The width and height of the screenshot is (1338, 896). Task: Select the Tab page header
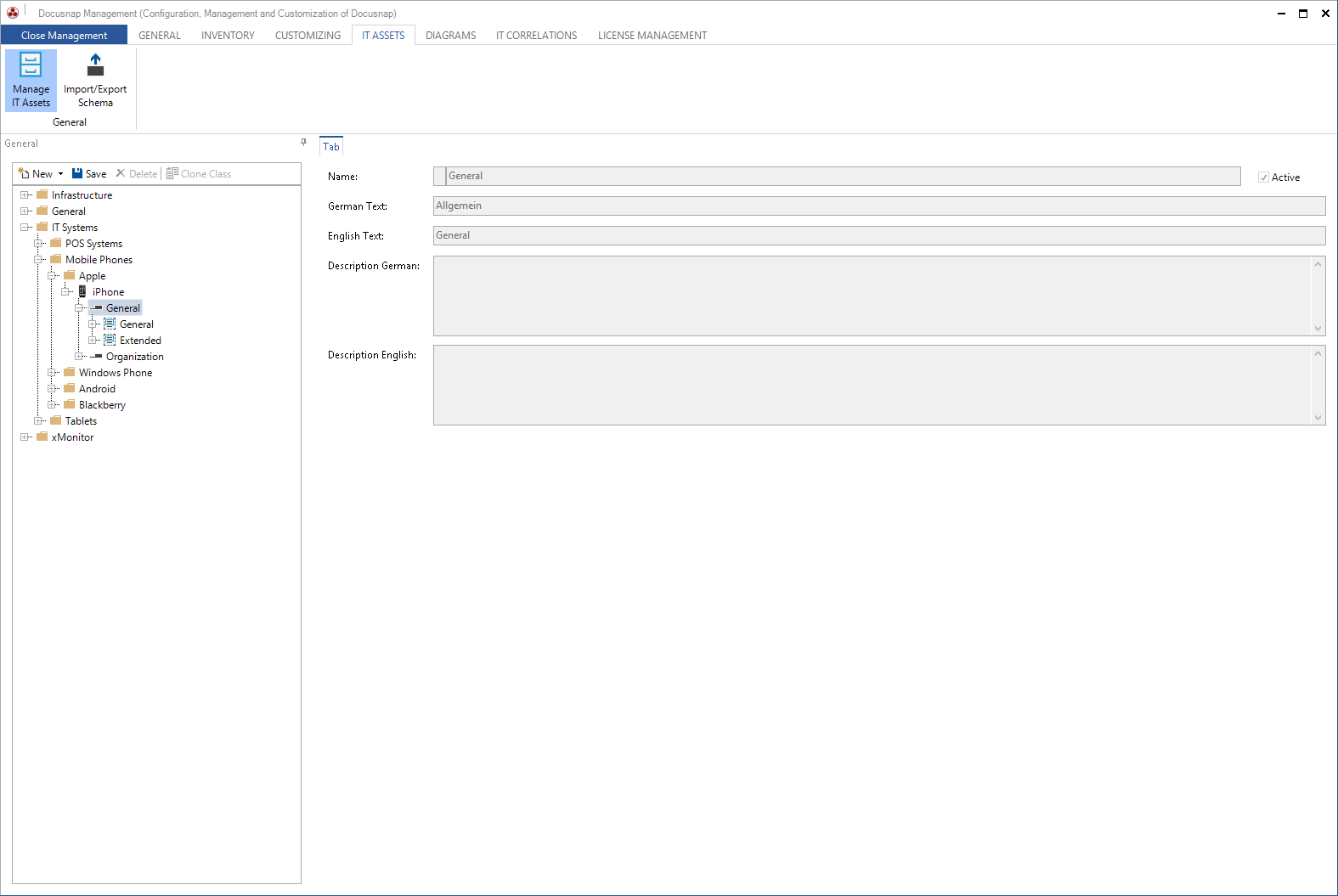point(331,146)
